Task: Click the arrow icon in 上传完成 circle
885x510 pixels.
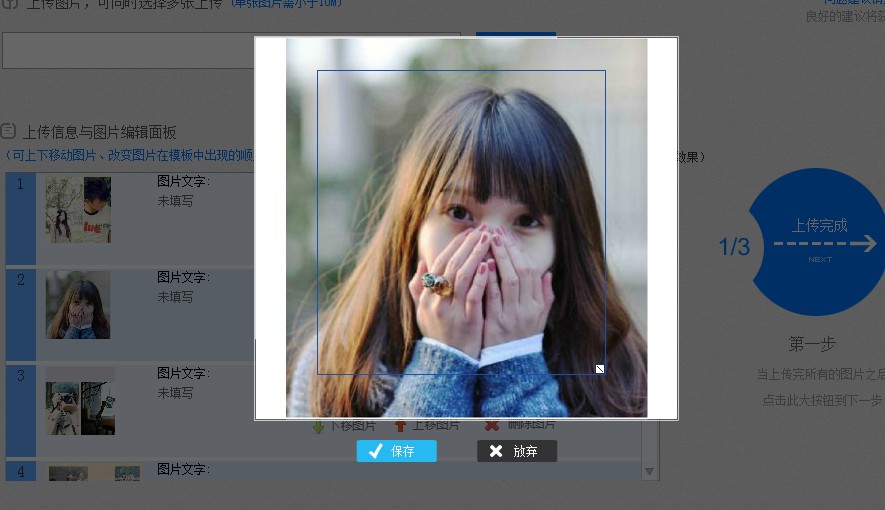Action: point(825,244)
